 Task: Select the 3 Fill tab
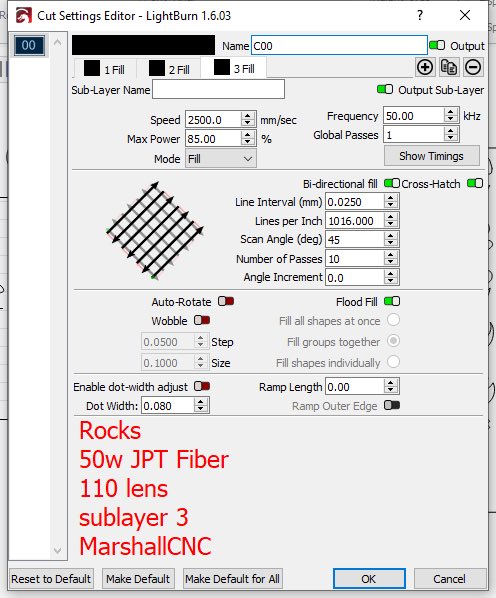[234, 68]
